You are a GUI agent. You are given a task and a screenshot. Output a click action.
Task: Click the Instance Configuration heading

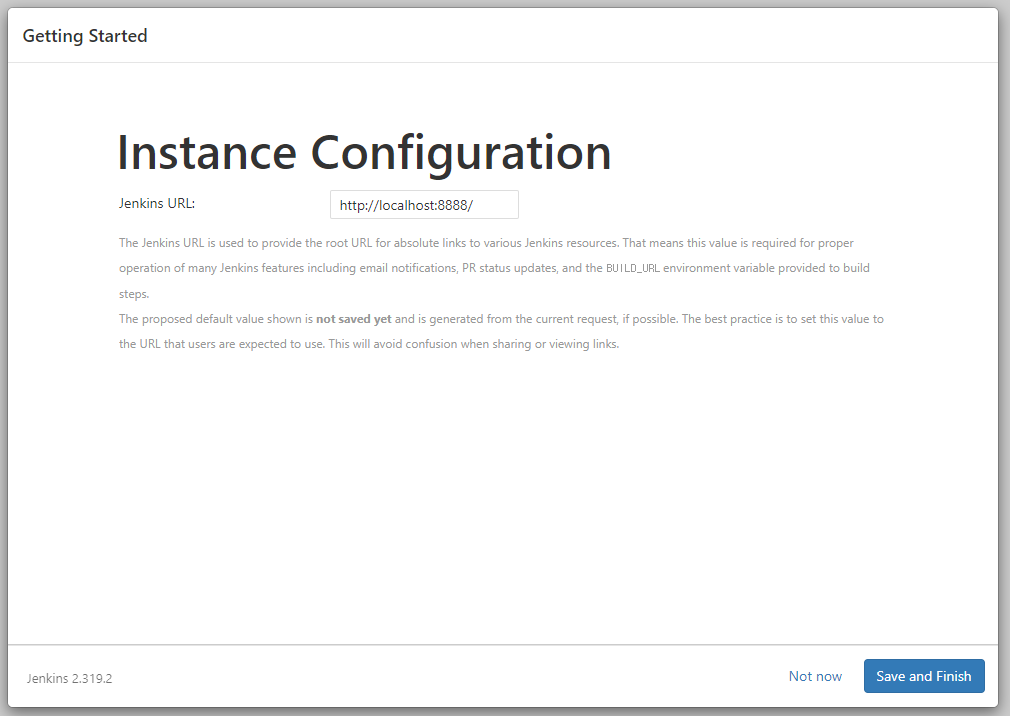pyautogui.click(x=364, y=153)
